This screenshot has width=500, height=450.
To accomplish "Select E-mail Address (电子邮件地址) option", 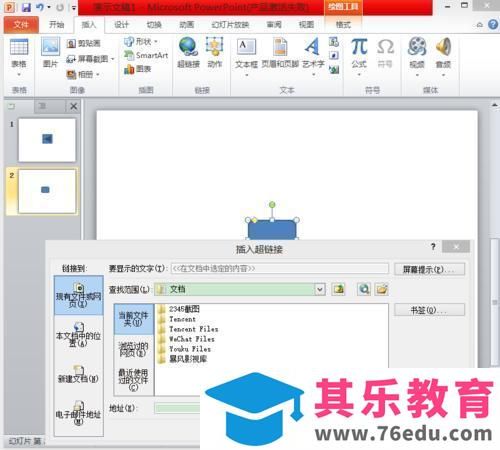I will coord(79,413).
